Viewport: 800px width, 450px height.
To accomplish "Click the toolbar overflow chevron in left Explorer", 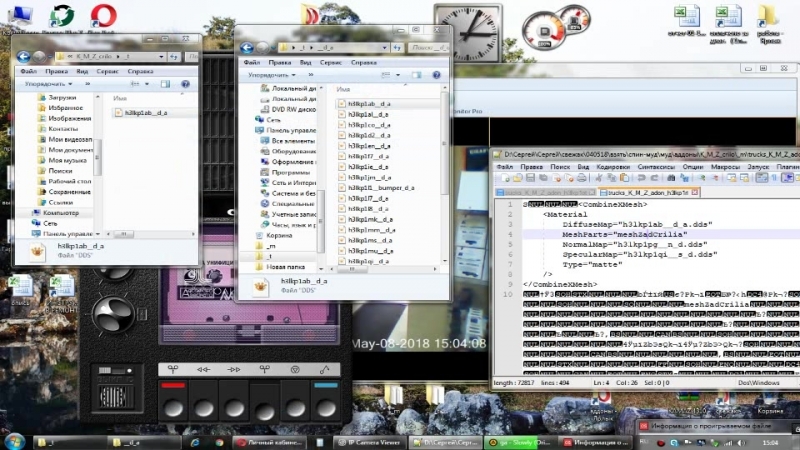I will click(x=88, y=84).
